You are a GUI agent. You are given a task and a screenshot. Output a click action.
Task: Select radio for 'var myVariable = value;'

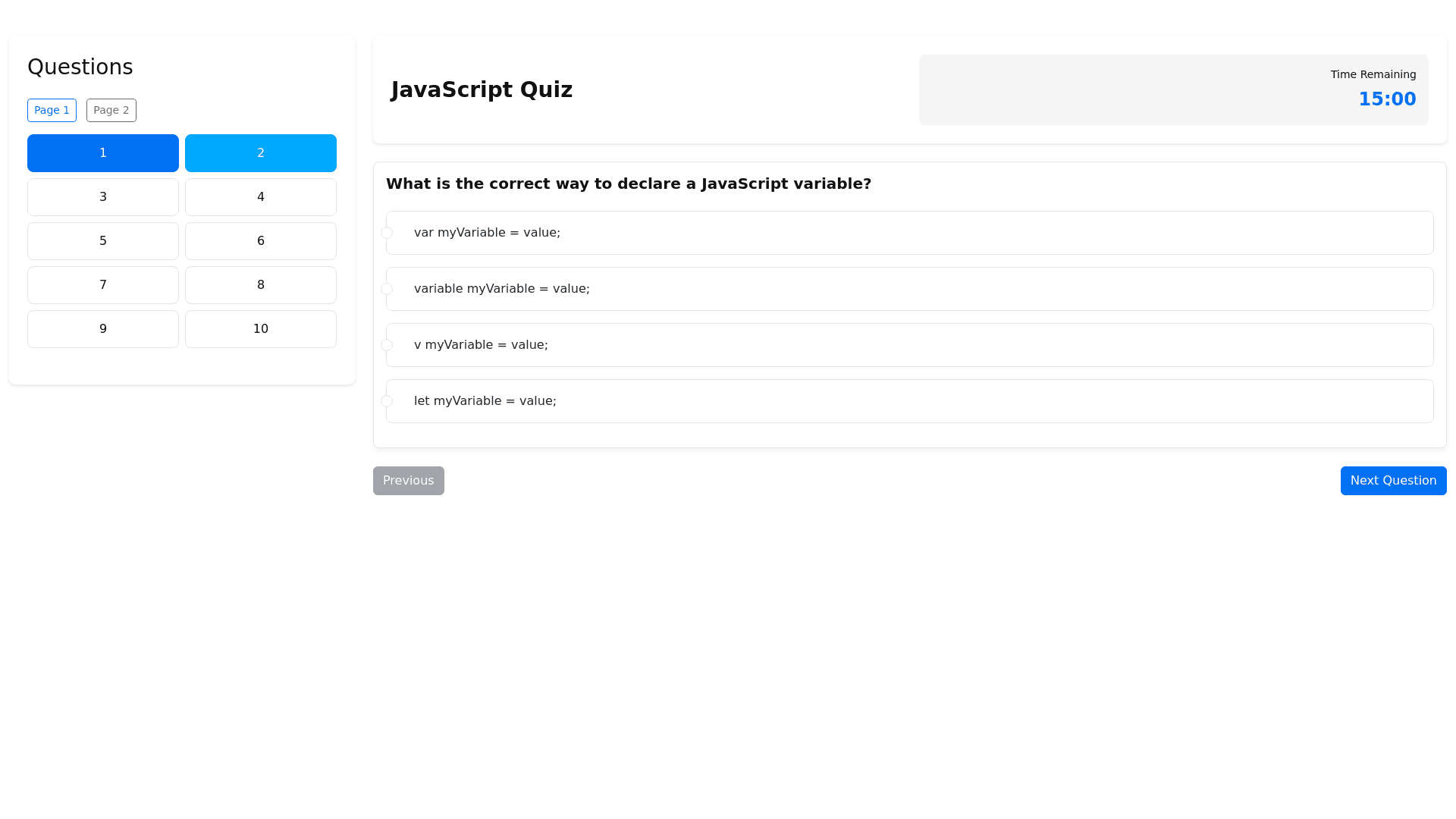pos(387,233)
